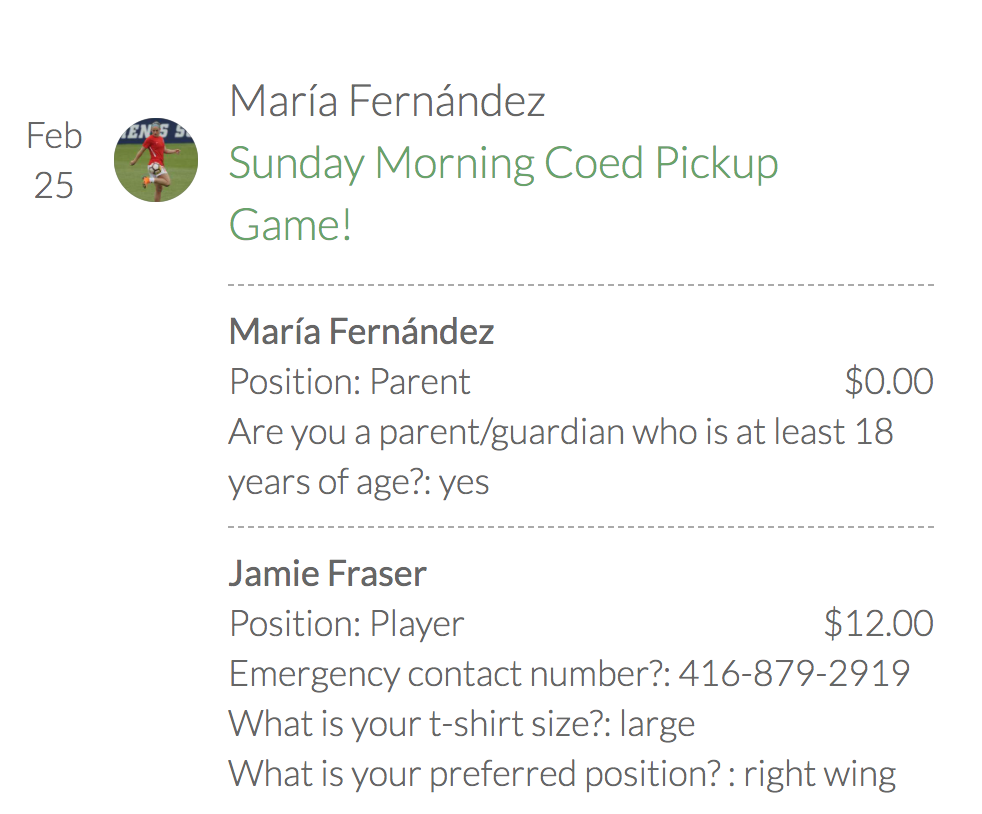
Task: Click the word Game! in the title
Action: point(290,224)
